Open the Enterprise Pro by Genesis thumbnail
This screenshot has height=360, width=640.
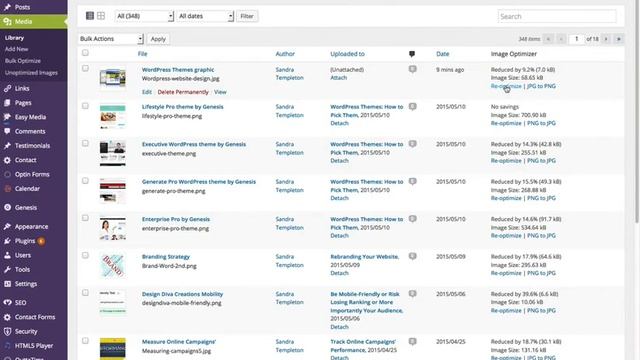pyautogui.click(x=113, y=228)
